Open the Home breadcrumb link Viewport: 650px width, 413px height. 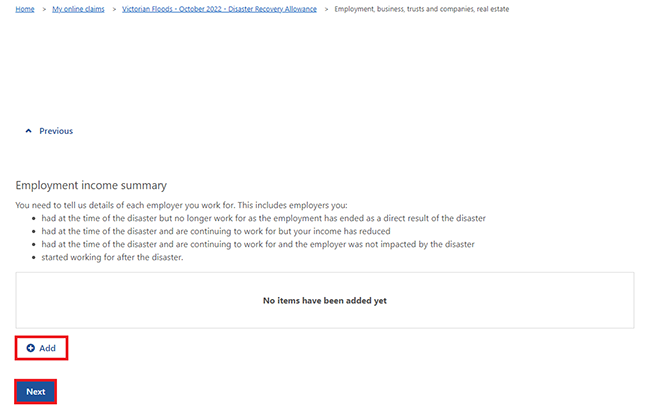tap(25, 9)
